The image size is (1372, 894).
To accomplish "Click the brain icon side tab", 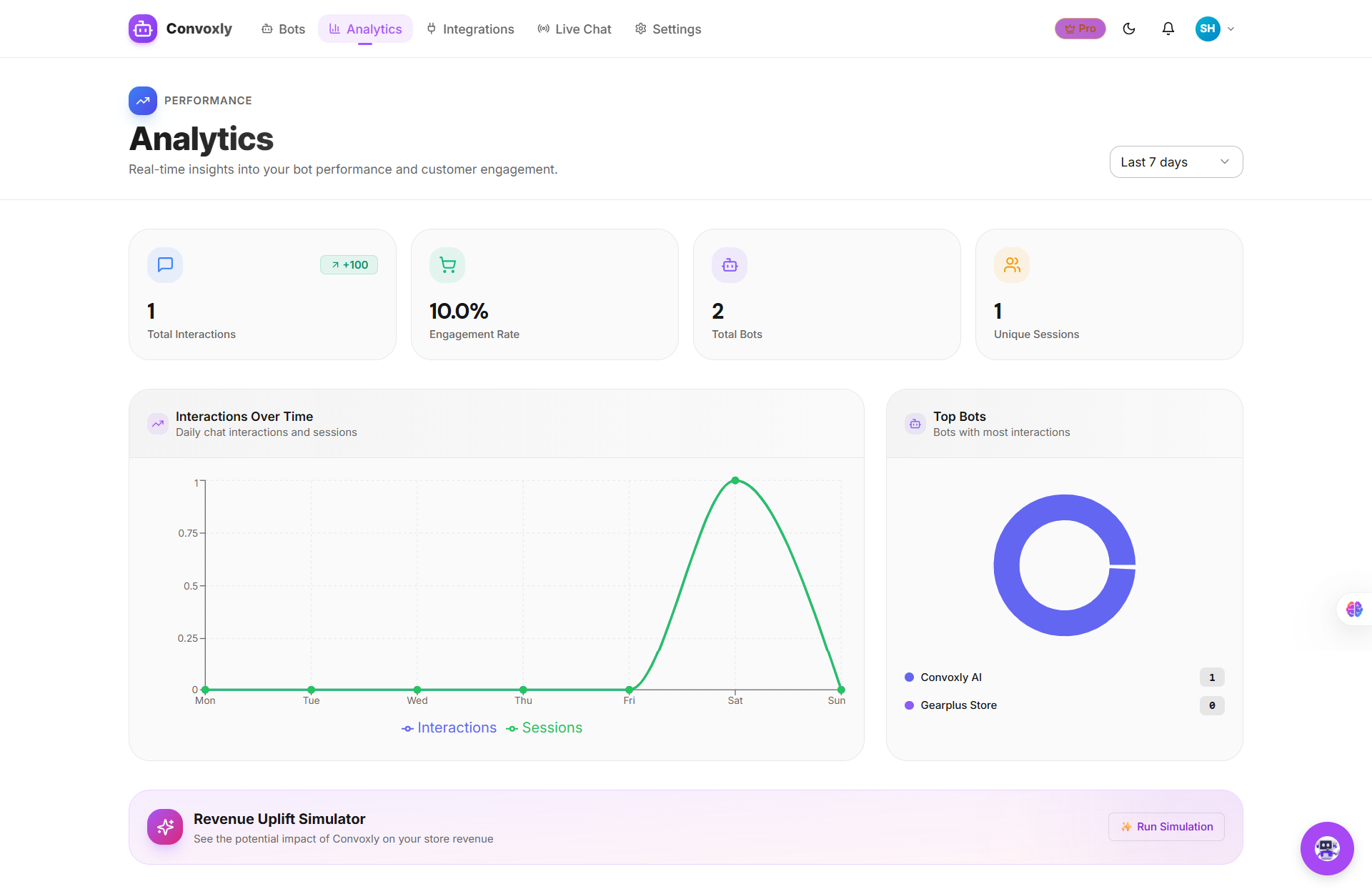I will [x=1354, y=609].
